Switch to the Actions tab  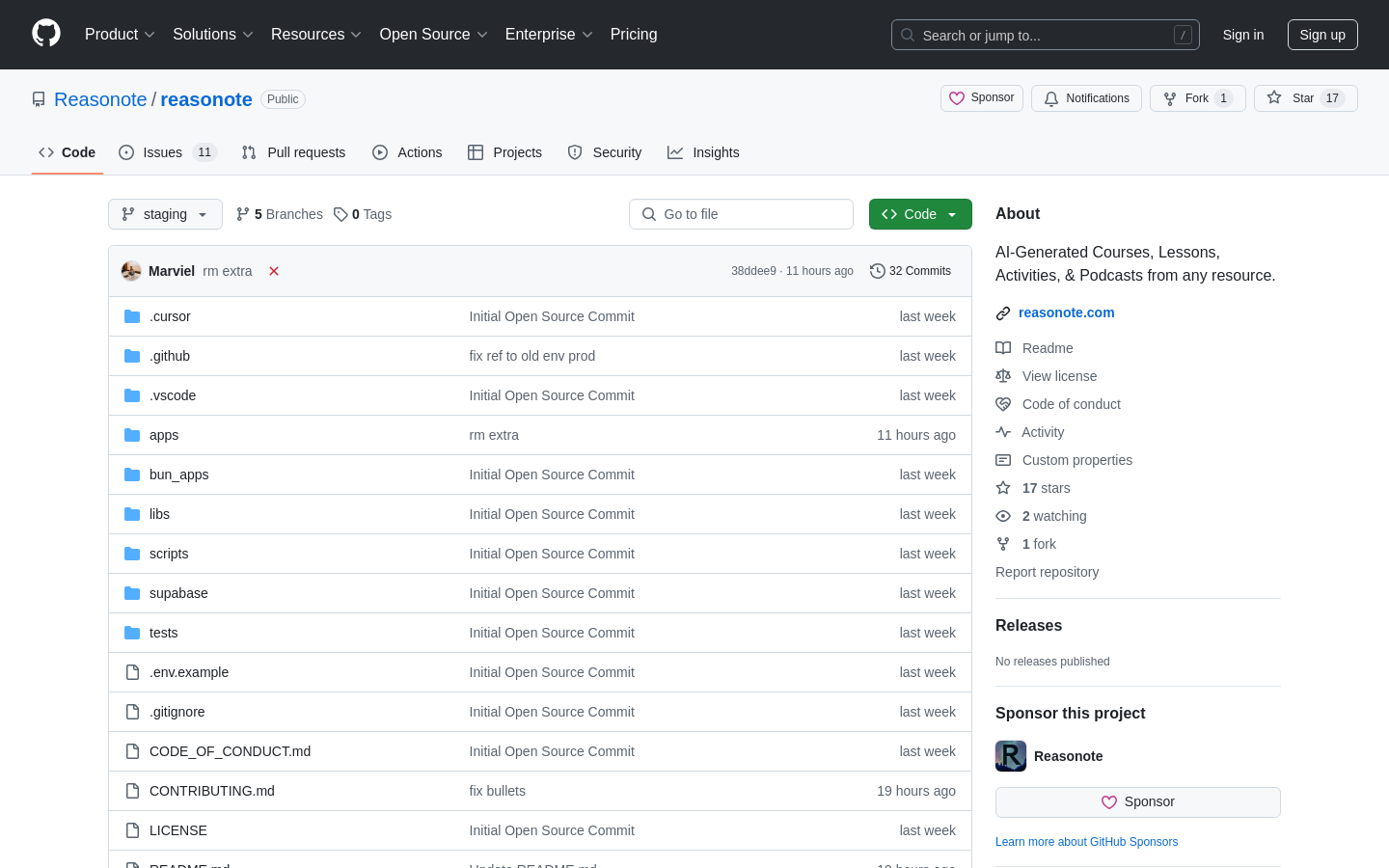coord(407,152)
